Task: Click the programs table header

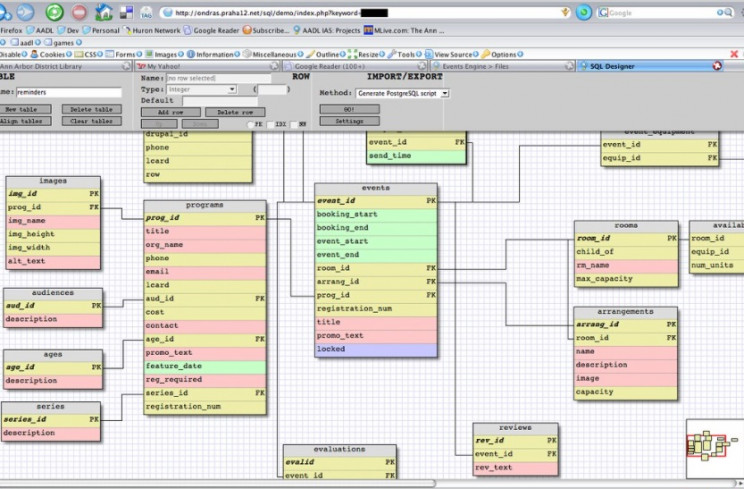Action: point(205,205)
